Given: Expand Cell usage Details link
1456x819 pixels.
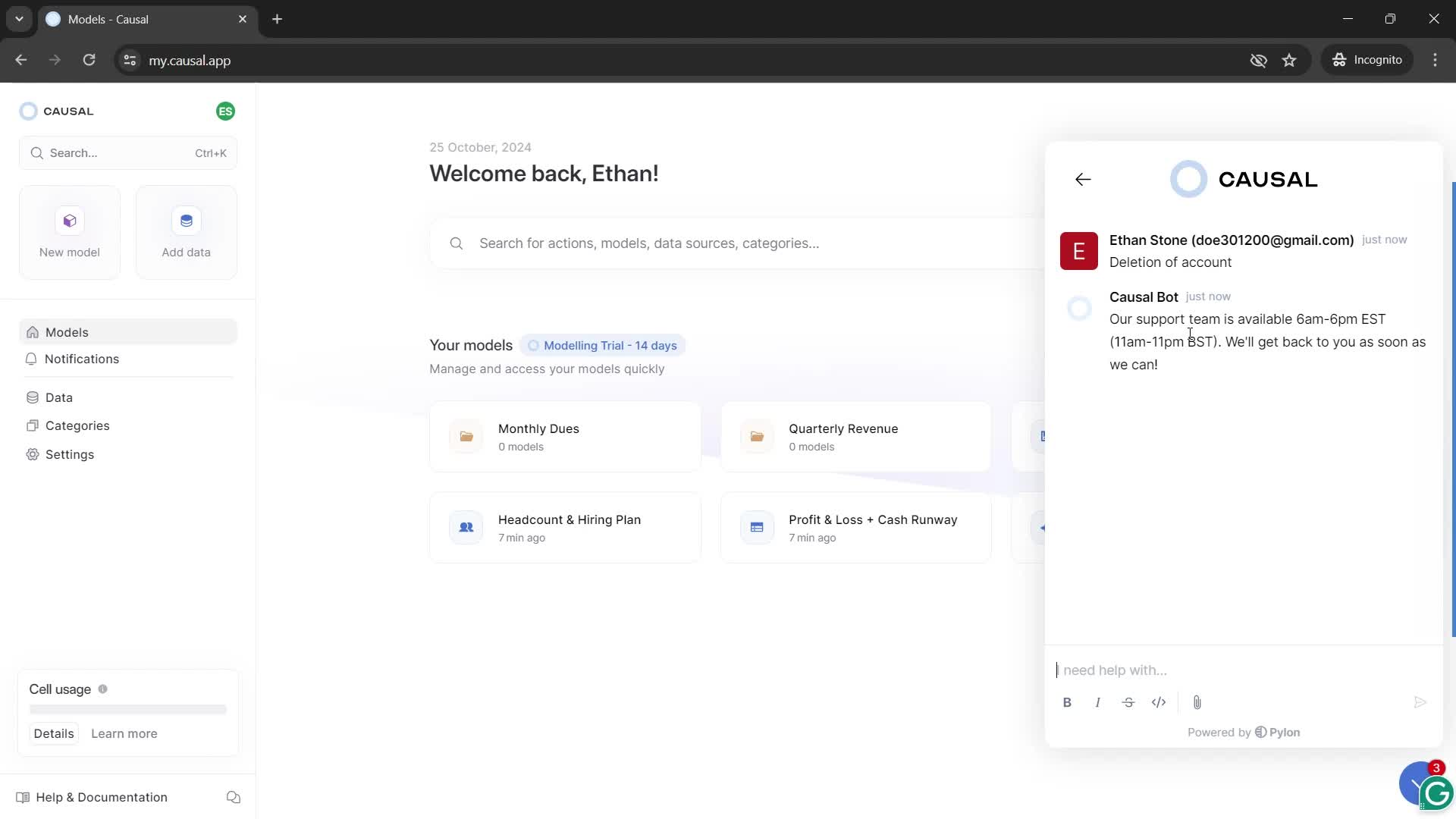Looking at the screenshot, I should tap(53, 734).
